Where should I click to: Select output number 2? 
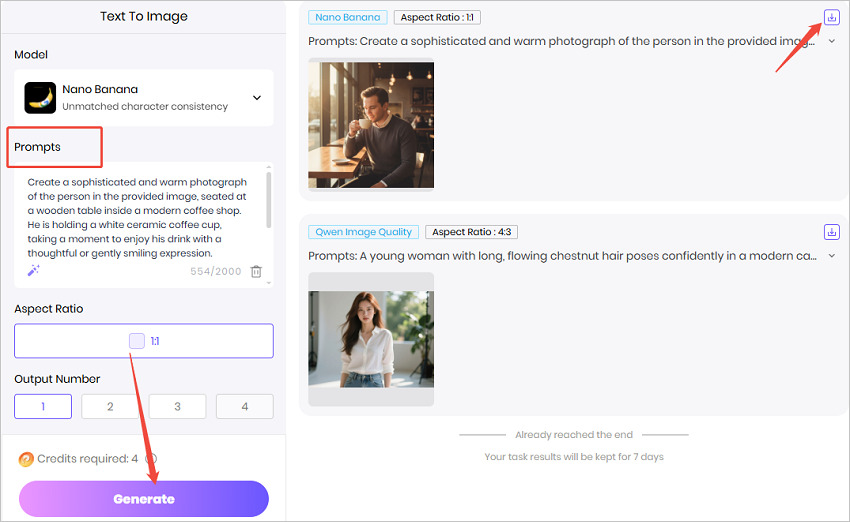coord(110,406)
